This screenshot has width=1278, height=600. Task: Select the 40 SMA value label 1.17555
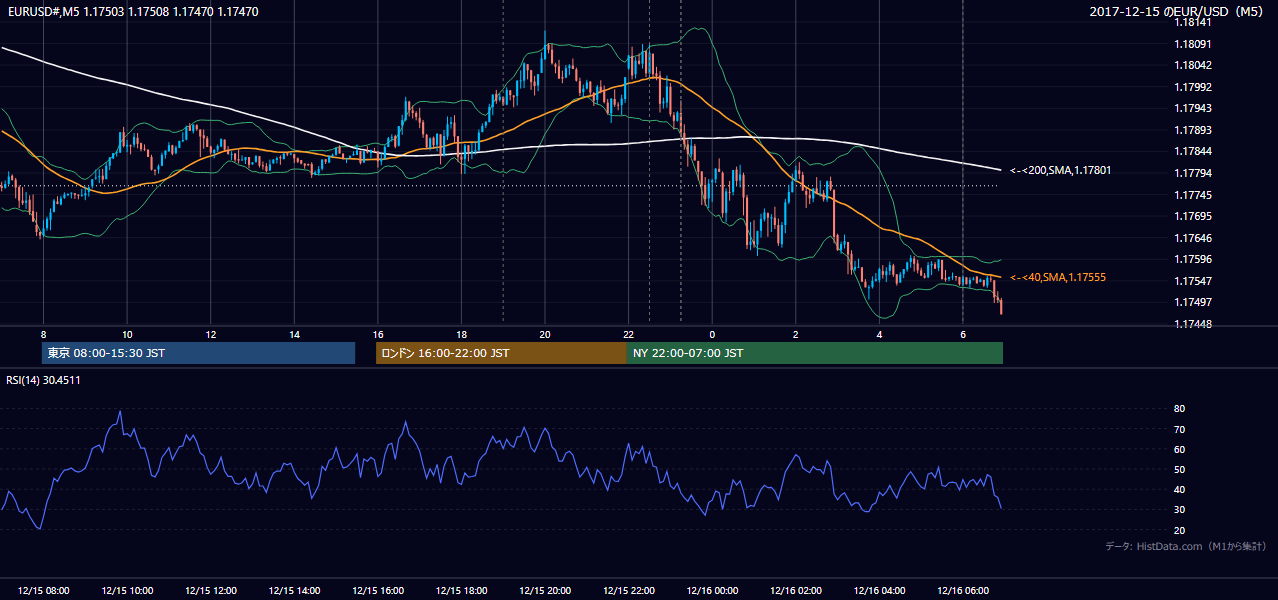tap(1057, 277)
